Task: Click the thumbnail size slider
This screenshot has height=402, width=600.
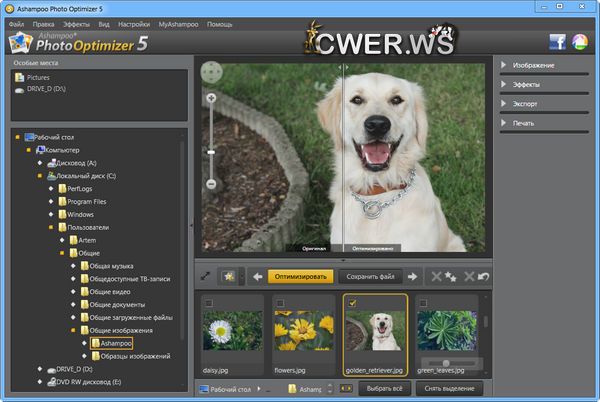Action: pyautogui.click(x=445, y=363)
